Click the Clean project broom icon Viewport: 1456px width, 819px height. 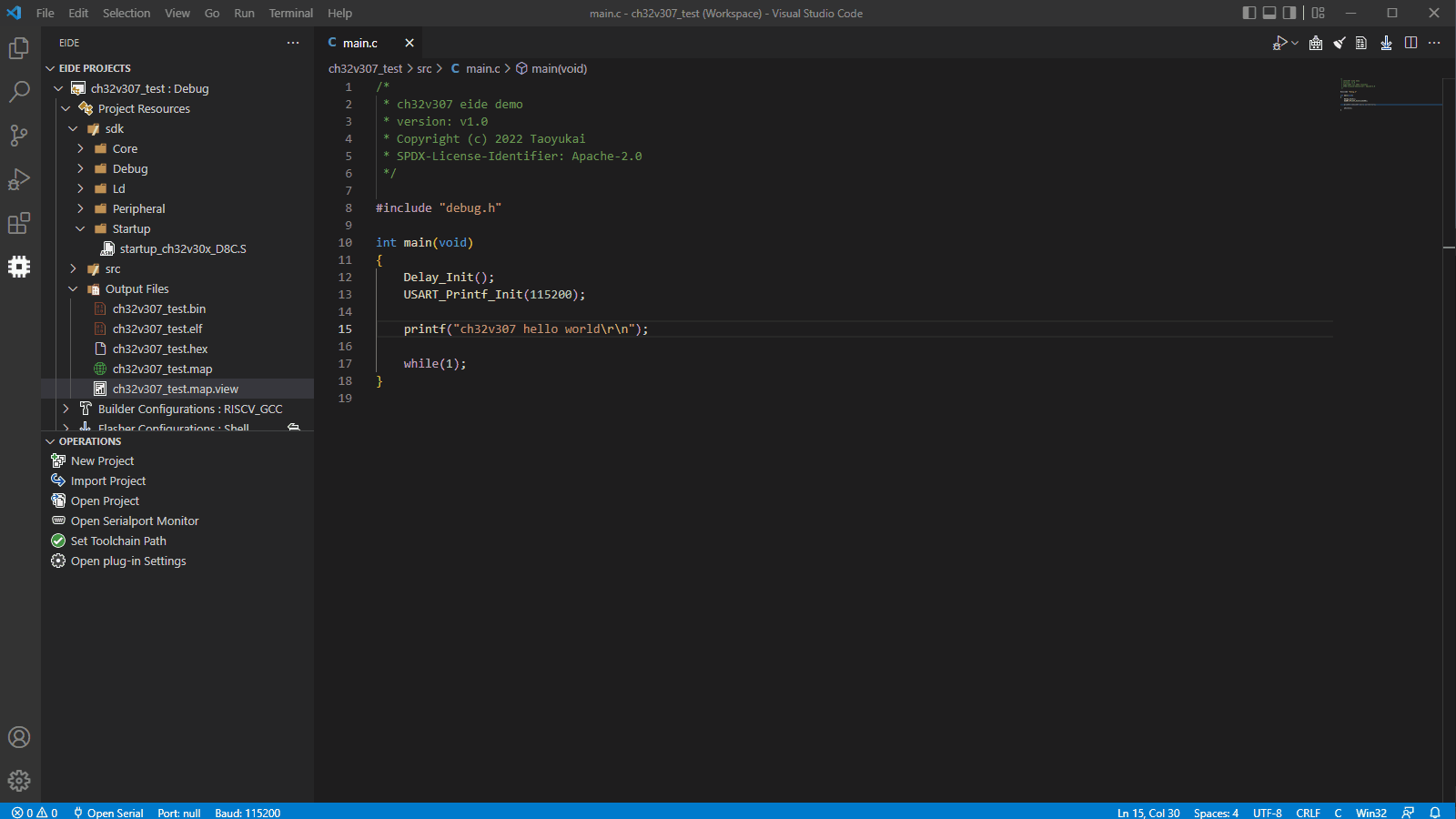1340,43
